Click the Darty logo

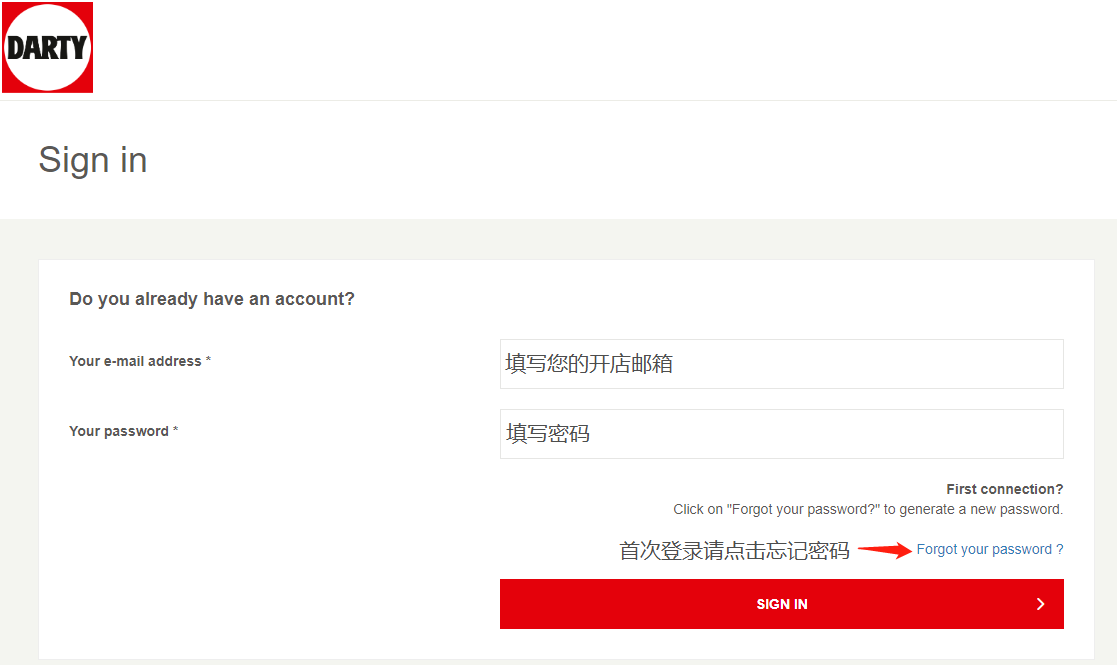tap(47, 47)
